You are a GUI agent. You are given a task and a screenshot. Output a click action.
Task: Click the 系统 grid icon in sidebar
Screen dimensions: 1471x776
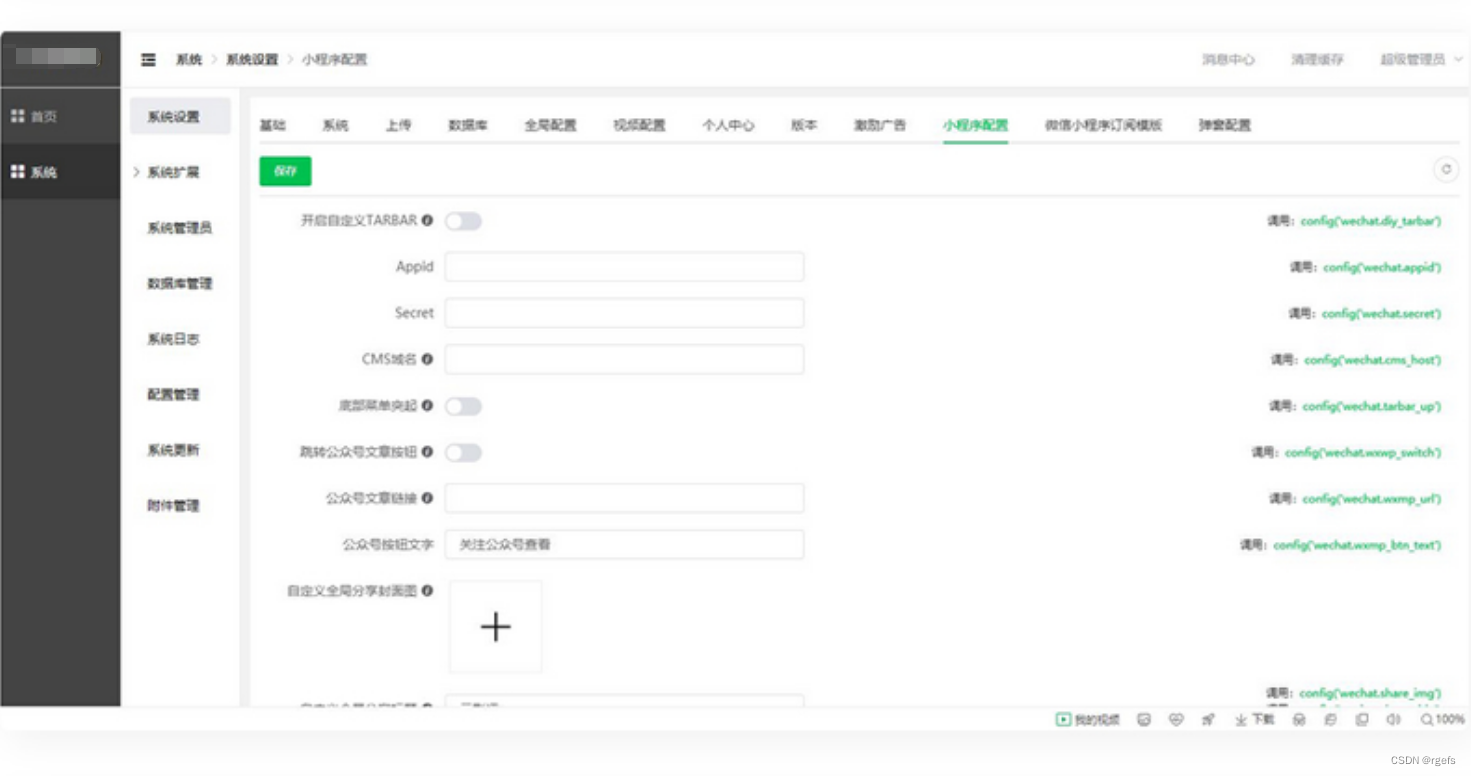[17, 172]
